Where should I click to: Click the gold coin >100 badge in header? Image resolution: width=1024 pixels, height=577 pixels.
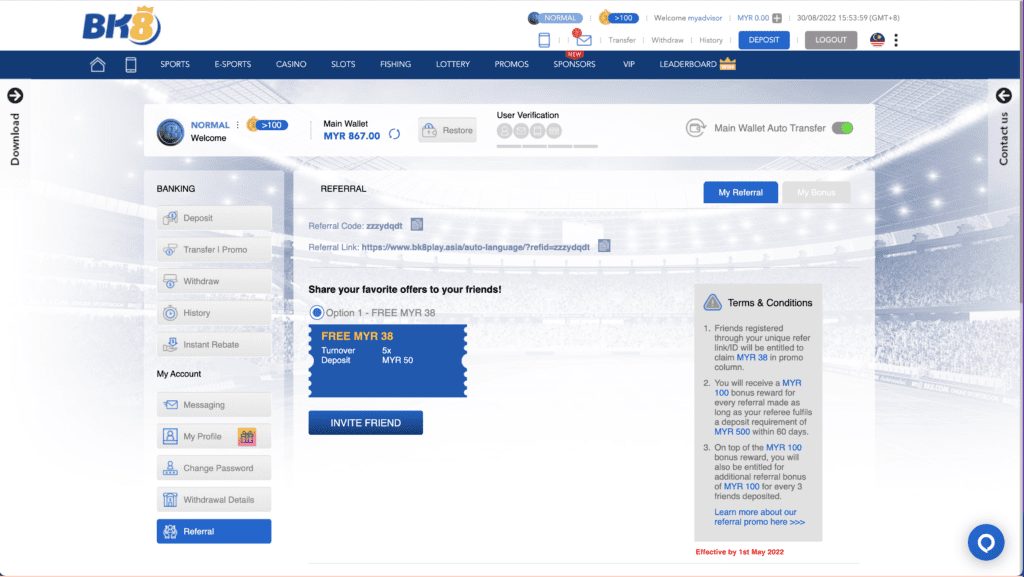pyautogui.click(x=618, y=18)
